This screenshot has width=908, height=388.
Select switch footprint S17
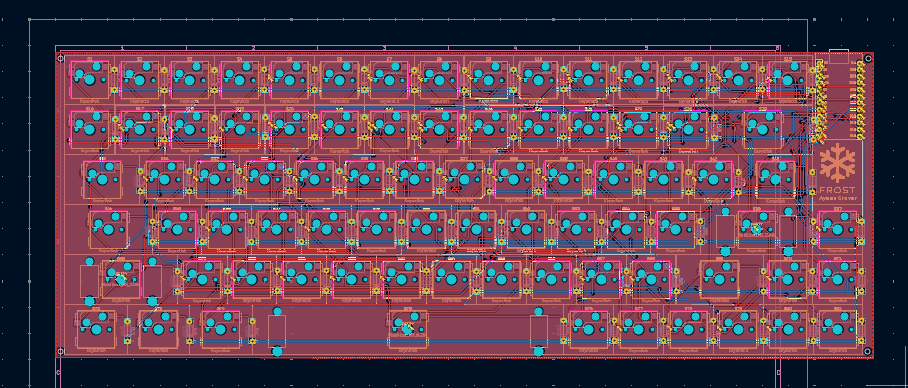[140, 129]
